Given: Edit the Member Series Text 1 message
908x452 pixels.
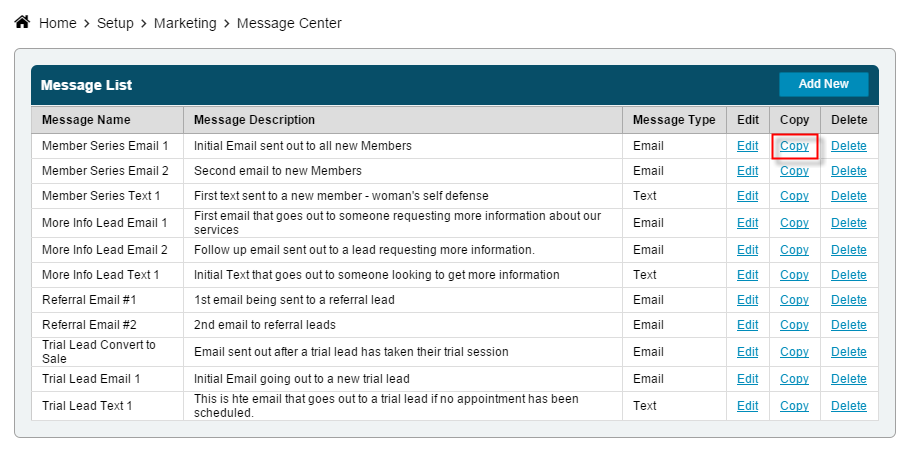Looking at the screenshot, I should coord(747,196).
